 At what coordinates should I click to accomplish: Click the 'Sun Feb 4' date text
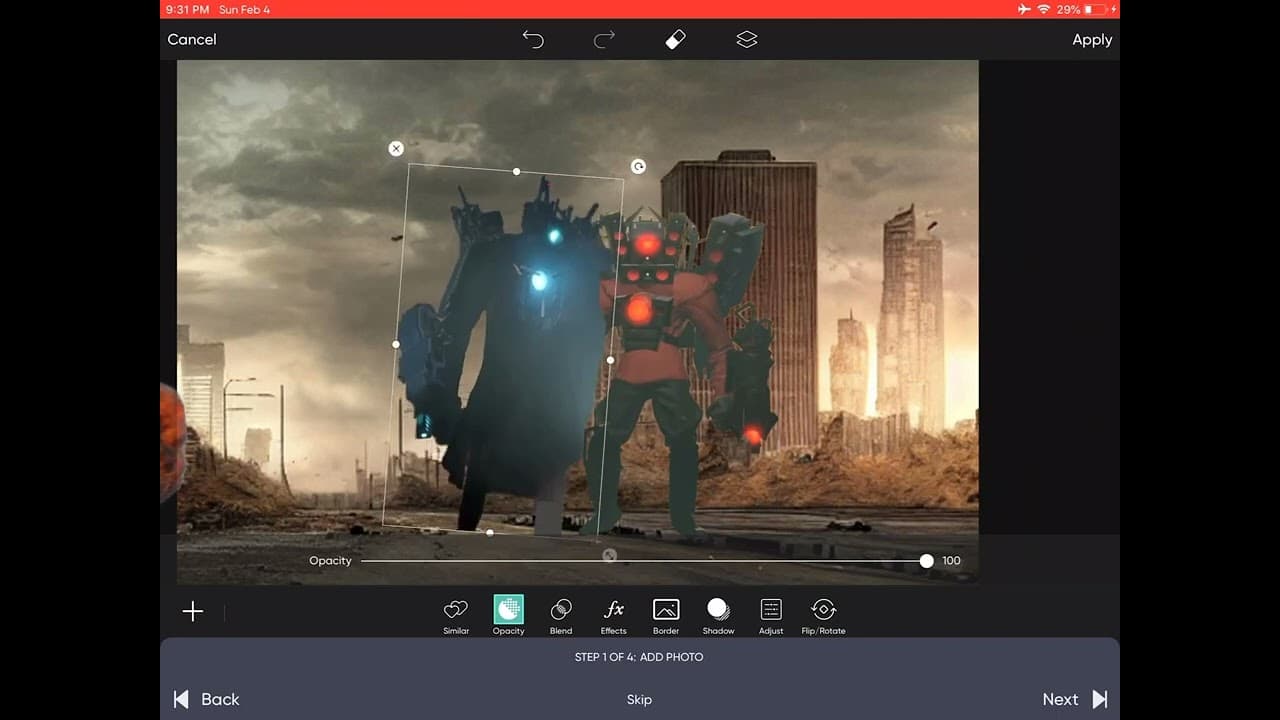(x=245, y=10)
